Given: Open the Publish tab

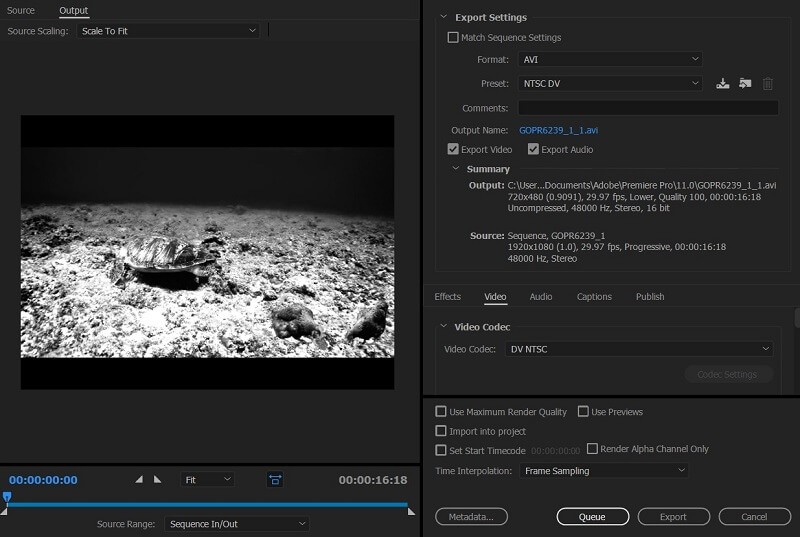Looking at the screenshot, I should [x=650, y=296].
